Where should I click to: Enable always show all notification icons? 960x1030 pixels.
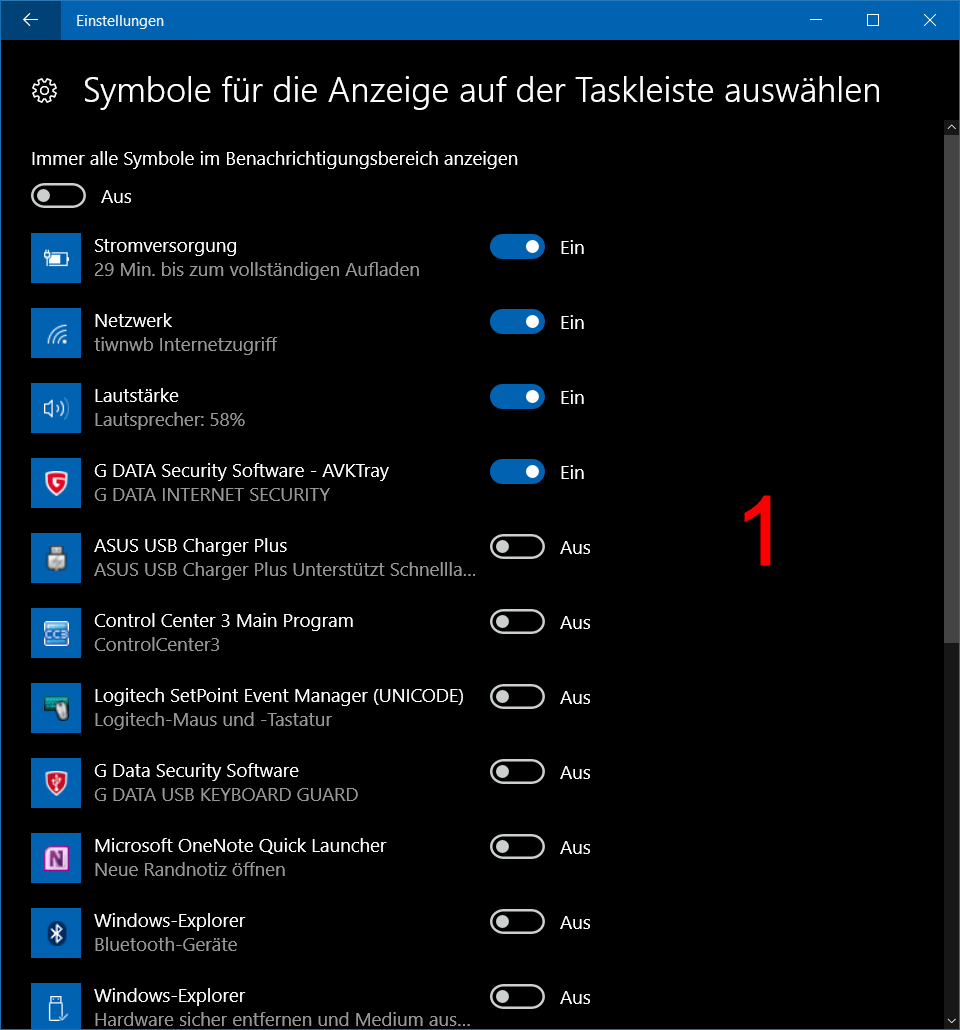point(59,196)
